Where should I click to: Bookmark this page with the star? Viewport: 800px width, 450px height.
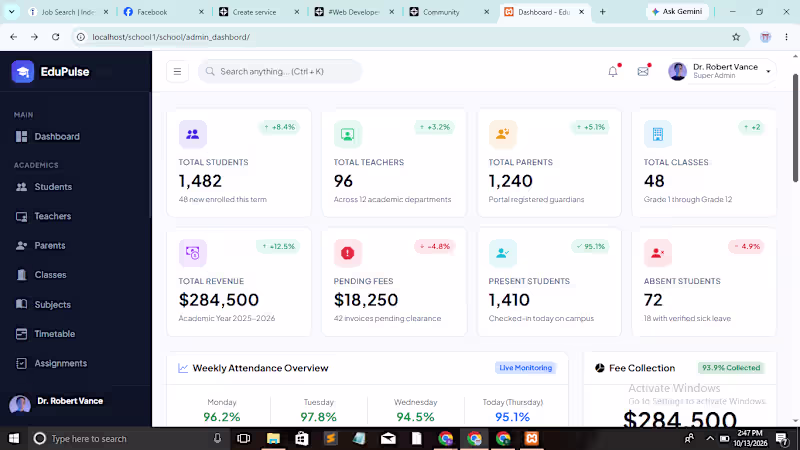tap(736, 37)
